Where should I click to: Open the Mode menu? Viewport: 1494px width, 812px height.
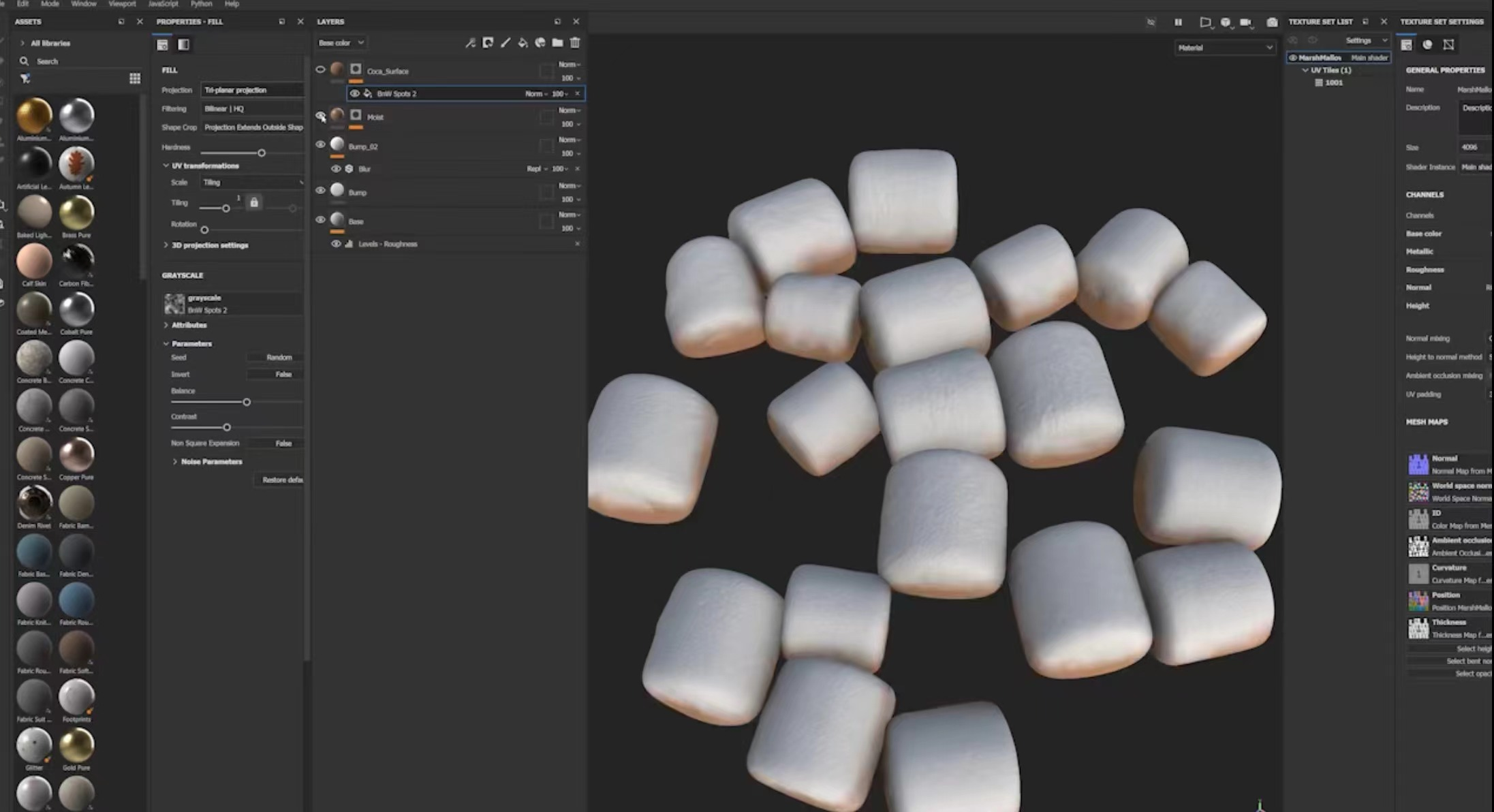click(x=50, y=4)
